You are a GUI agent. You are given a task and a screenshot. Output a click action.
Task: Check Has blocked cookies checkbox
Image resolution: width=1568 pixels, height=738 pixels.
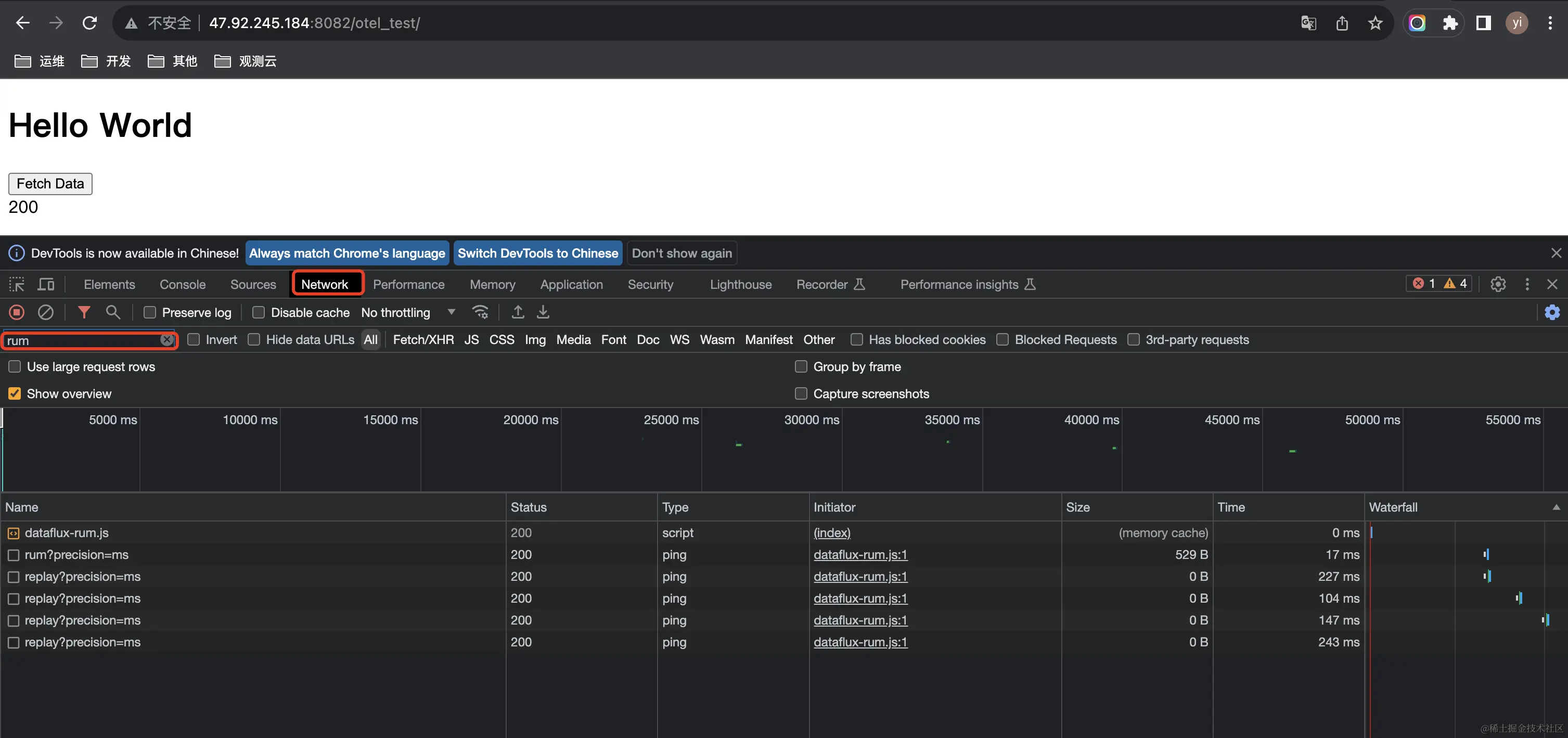[x=856, y=340]
